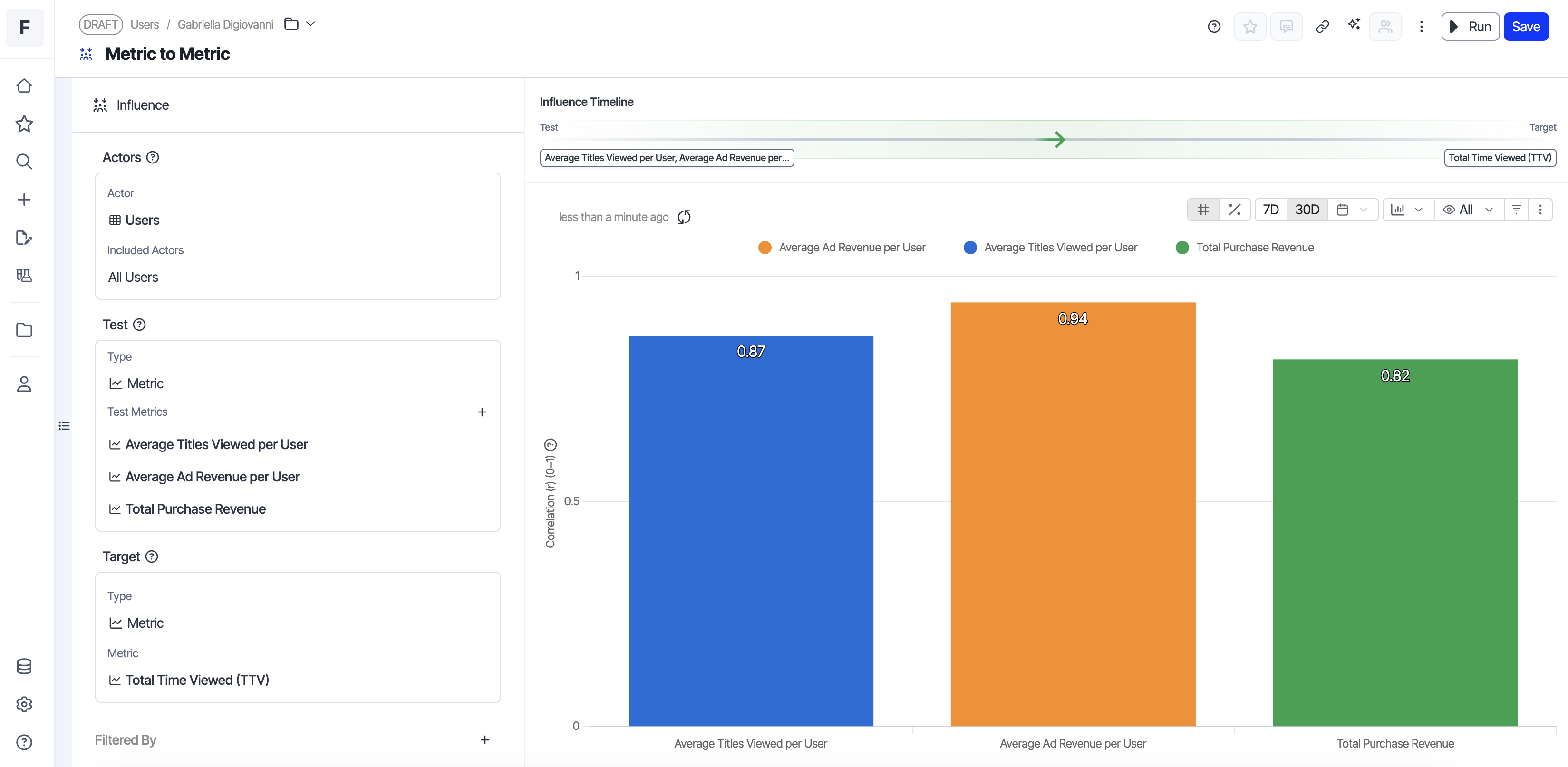The width and height of the screenshot is (1568, 767).
Task: Open the Data sources database icon
Action: click(x=24, y=666)
